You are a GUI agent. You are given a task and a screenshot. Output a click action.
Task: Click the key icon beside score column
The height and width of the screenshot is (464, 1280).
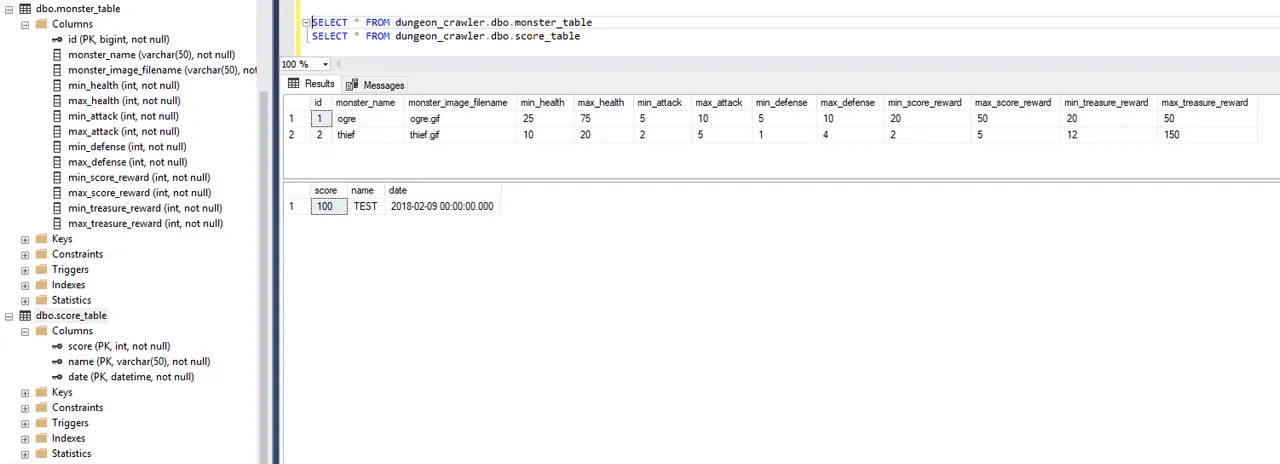click(57, 346)
